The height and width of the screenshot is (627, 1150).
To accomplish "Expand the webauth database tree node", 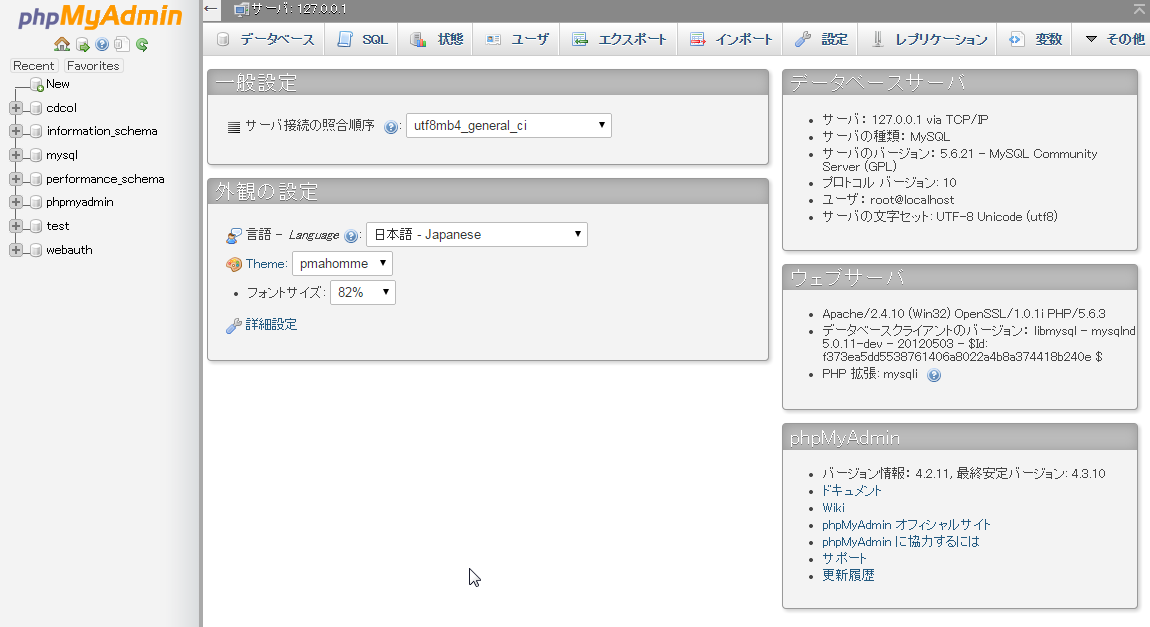I will [x=15, y=250].
